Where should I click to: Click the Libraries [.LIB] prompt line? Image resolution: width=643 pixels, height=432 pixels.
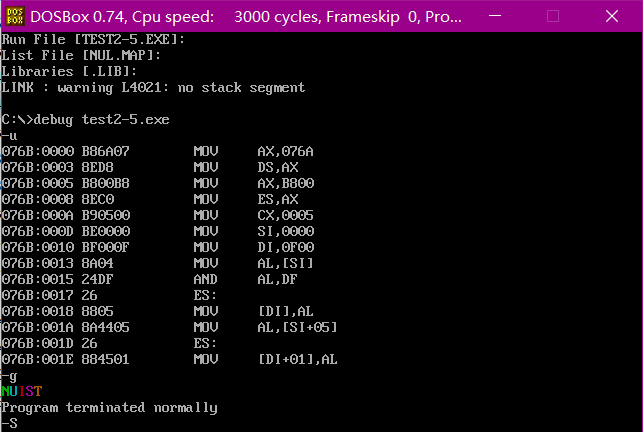pyautogui.click(x=70, y=72)
